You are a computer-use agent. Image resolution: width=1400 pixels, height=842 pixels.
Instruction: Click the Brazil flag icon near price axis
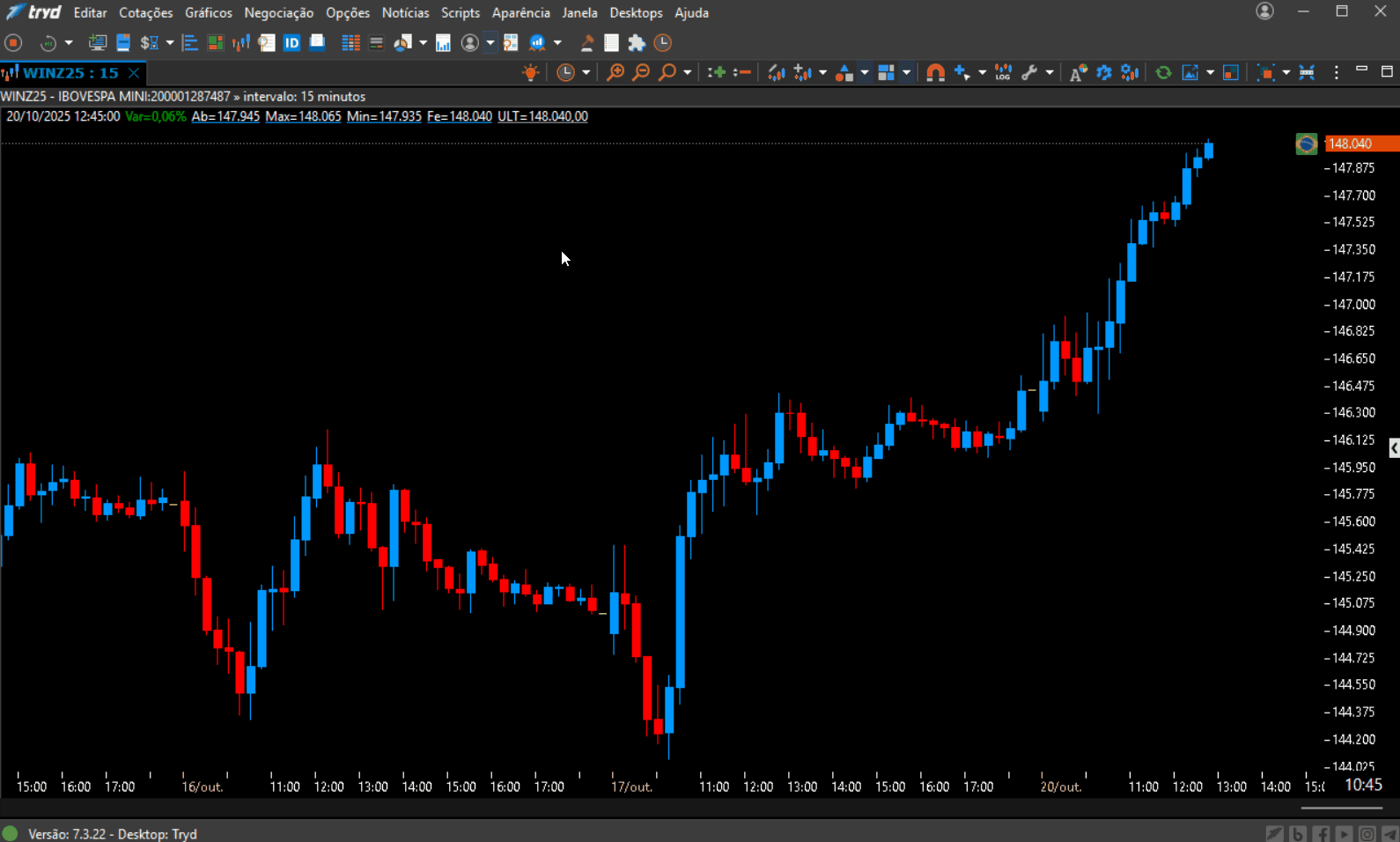pyautogui.click(x=1307, y=144)
